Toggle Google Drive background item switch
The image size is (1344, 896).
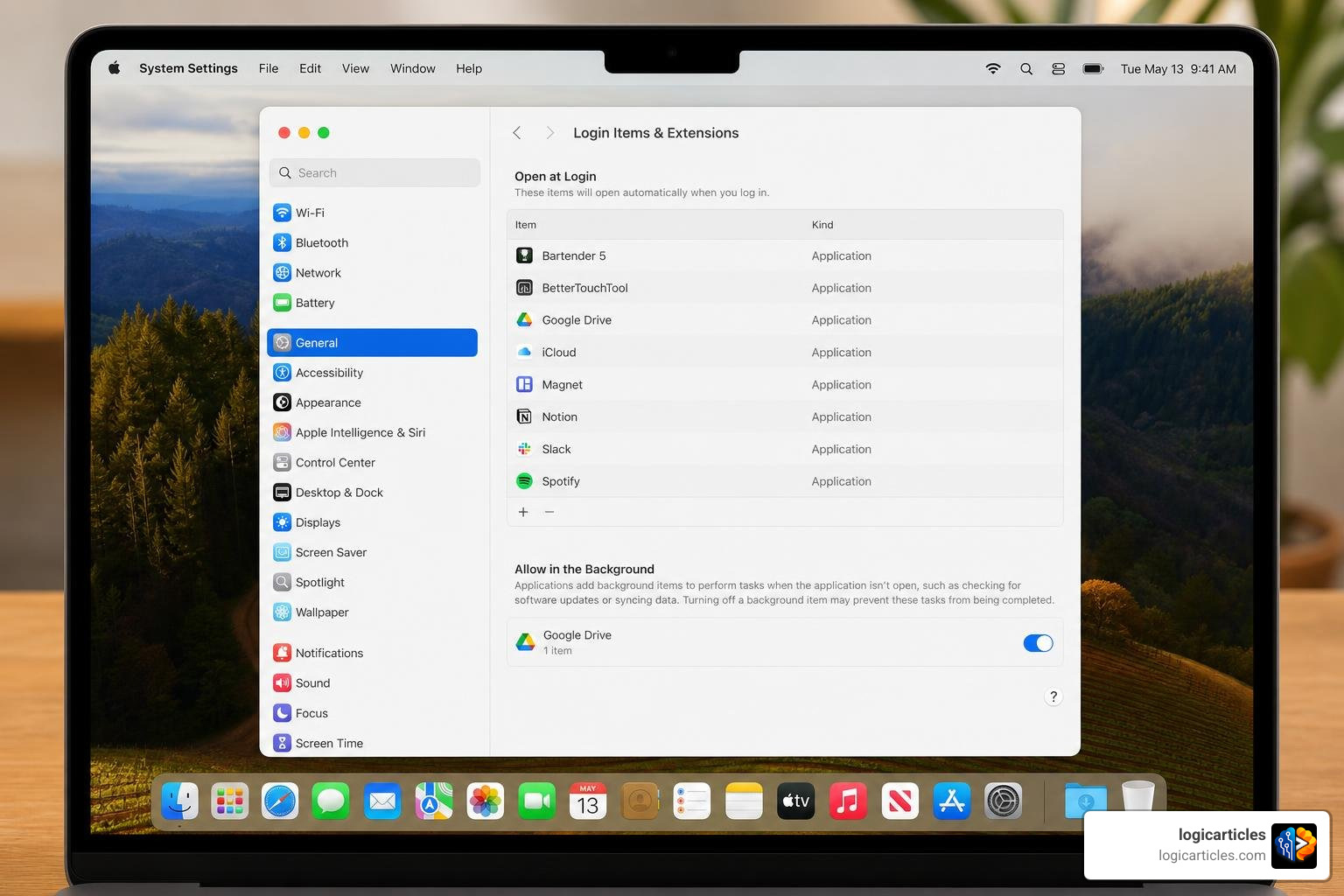point(1038,643)
